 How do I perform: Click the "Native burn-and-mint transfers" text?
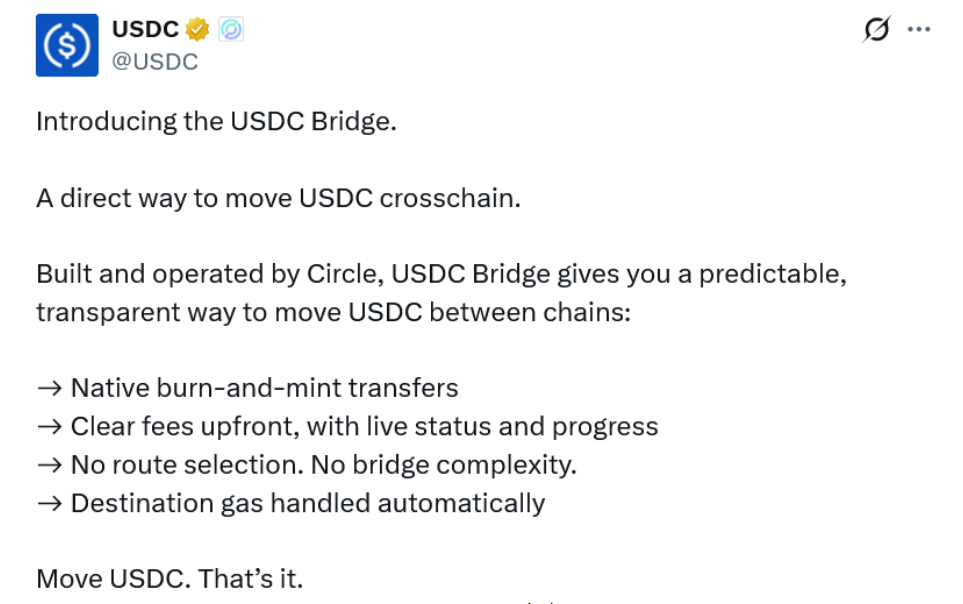[264, 388]
